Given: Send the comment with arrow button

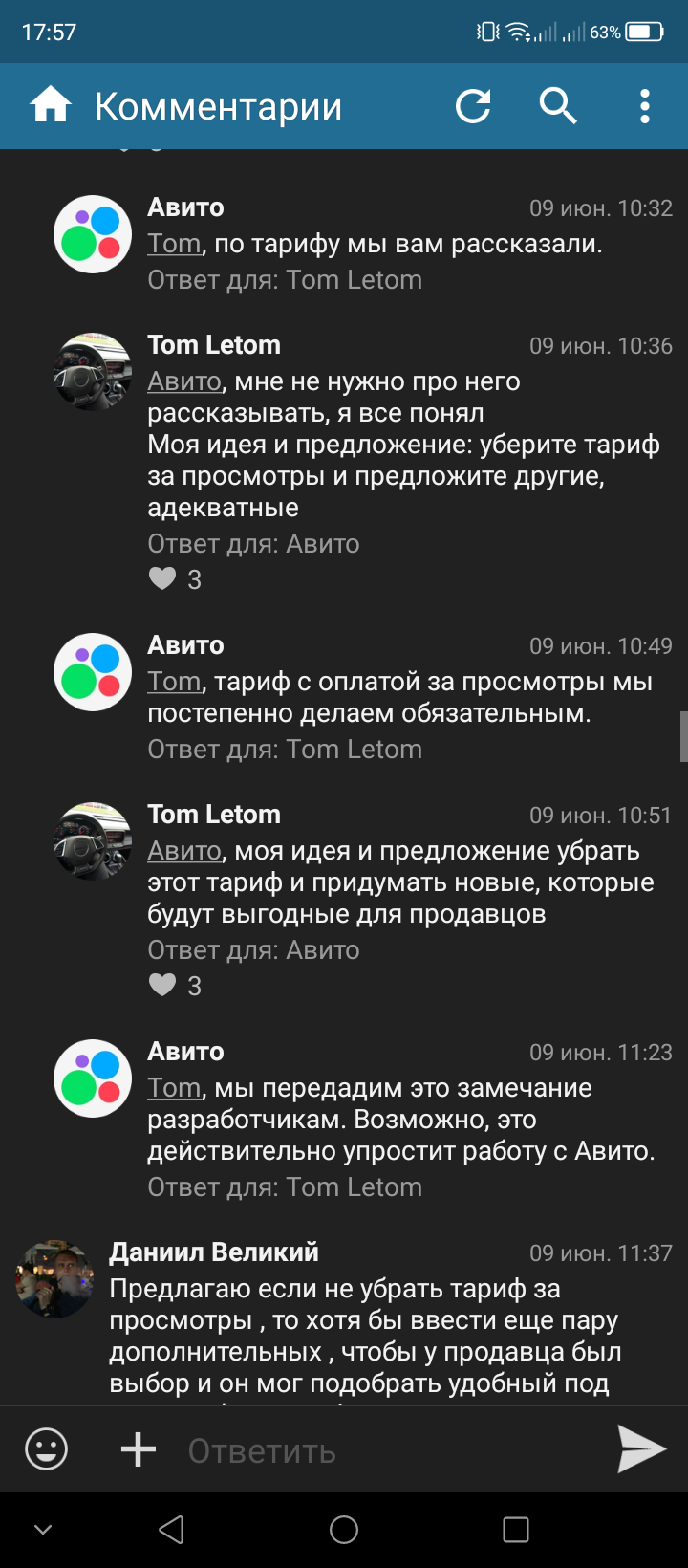Looking at the screenshot, I should point(640,1449).
